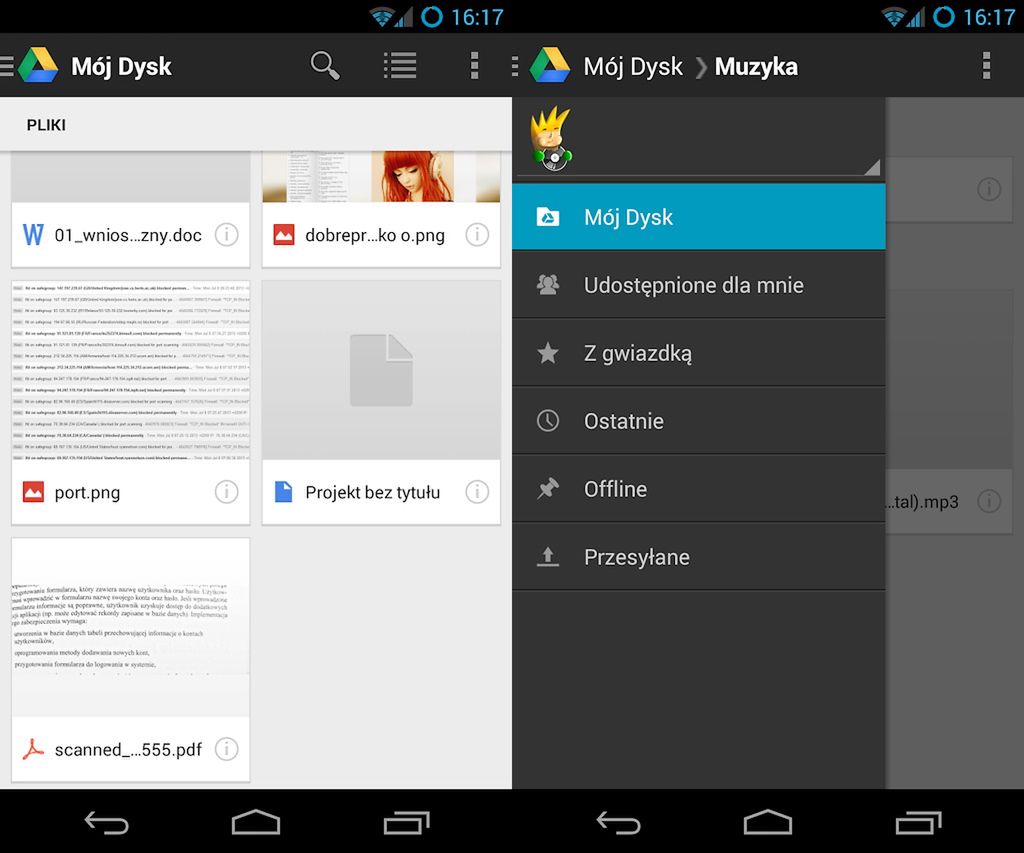Open Ostatnie recent files
The image size is (1024, 853).
point(699,421)
